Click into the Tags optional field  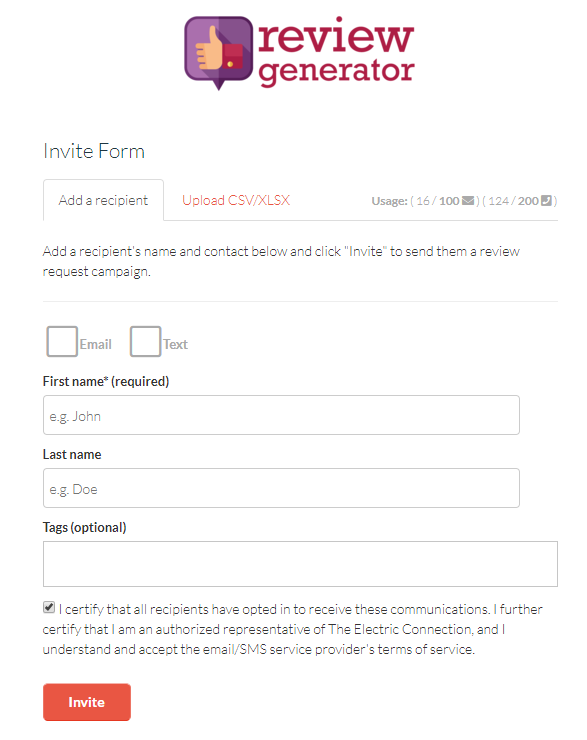300,564
